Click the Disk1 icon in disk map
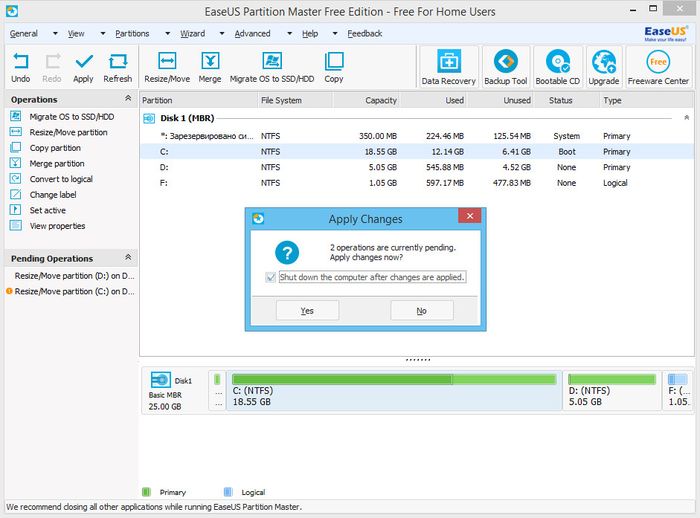 (x=161, y=380)
